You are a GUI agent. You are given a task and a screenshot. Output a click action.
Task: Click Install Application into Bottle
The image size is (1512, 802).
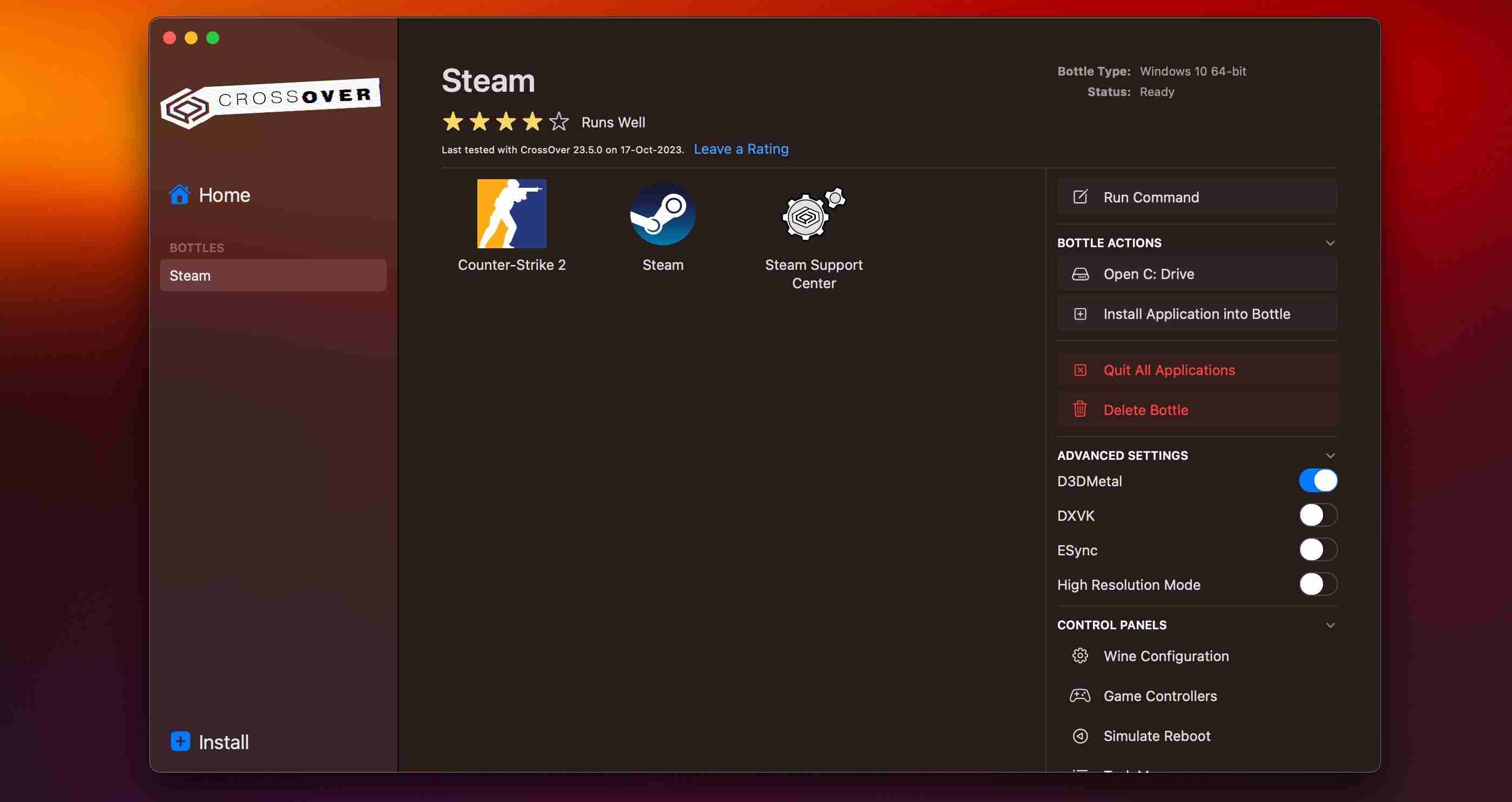(1197, 314)
